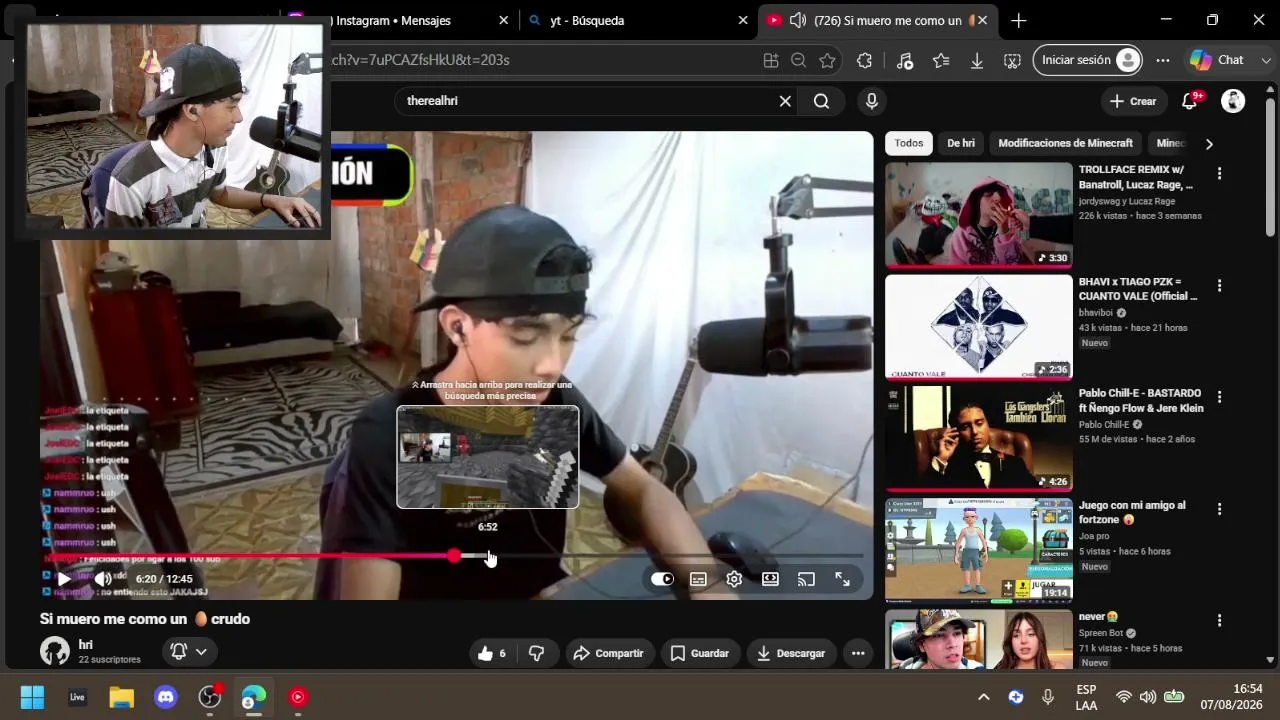Open options for TROLLFACE REMIX video

[1219, 173]
